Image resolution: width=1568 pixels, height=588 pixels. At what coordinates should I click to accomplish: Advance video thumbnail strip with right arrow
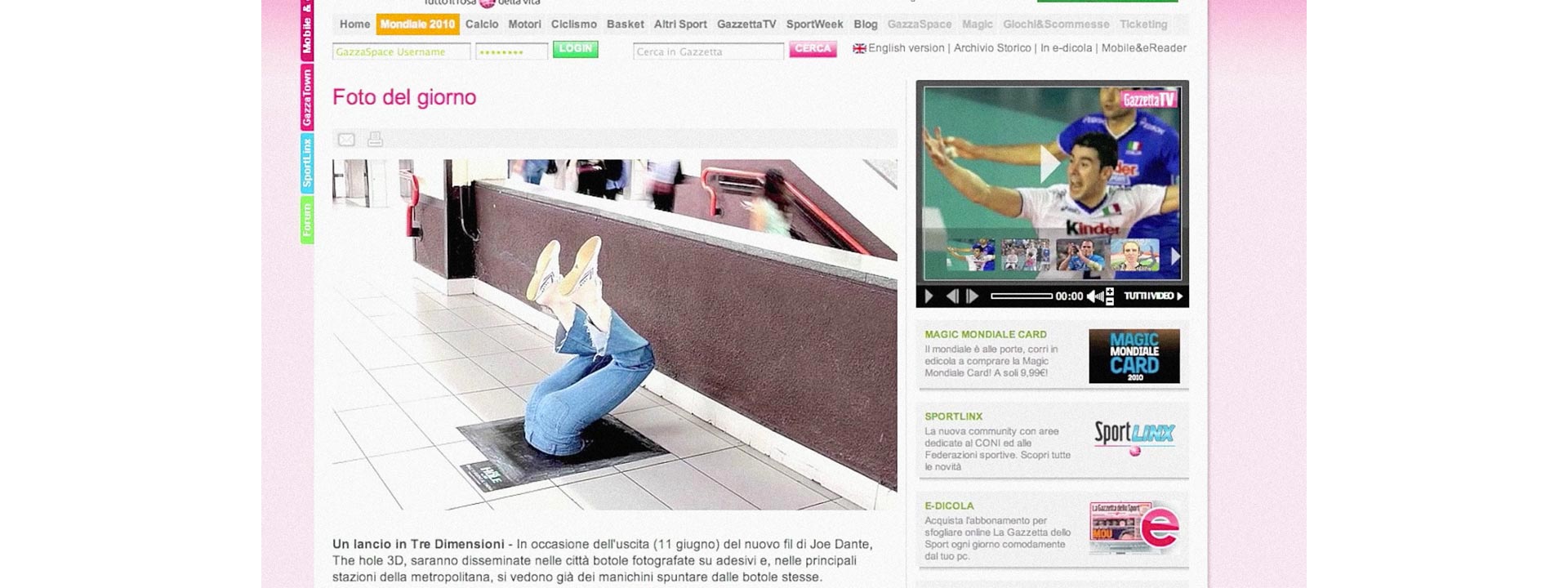point(1175,256)
